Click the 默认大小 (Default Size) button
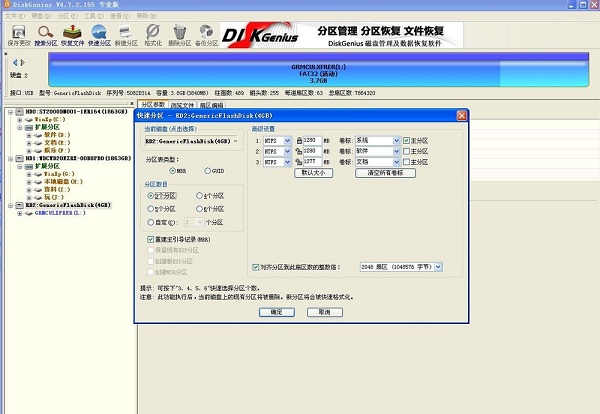The image size is (600, 414). pos(313,172)
